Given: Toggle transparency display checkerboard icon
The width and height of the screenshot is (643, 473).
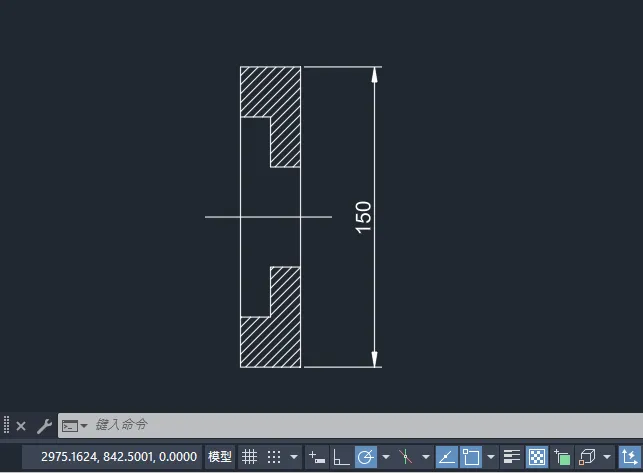Looking at the screenshot, I should pyautogui.click(x=537, y=457).
